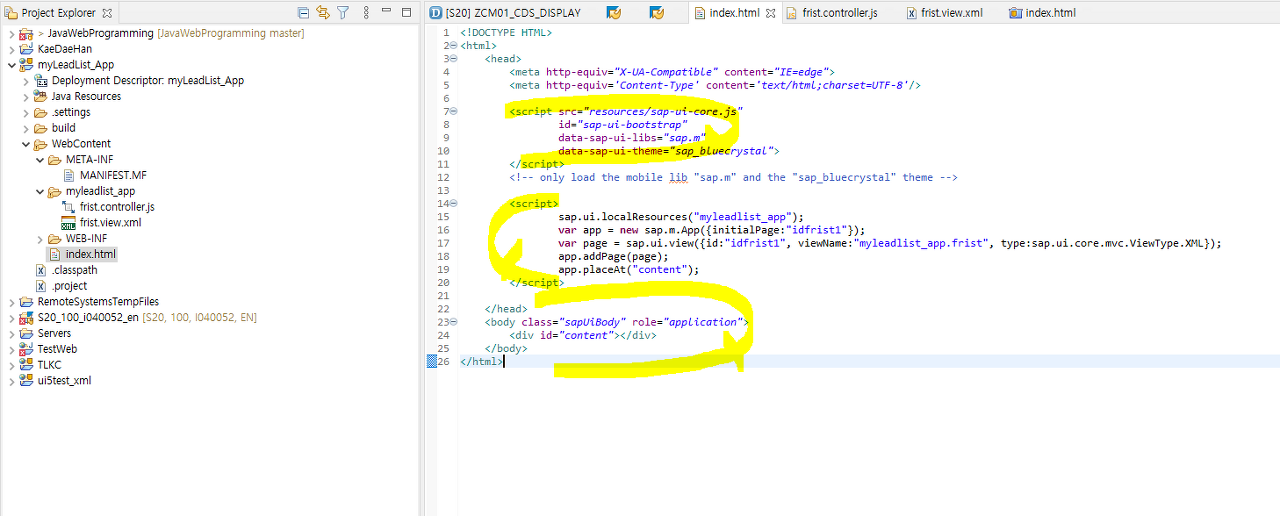Expand the JavaWebProgramming project
The height and width of the screenshot is (516, 1280).
(x=11, y=34)
